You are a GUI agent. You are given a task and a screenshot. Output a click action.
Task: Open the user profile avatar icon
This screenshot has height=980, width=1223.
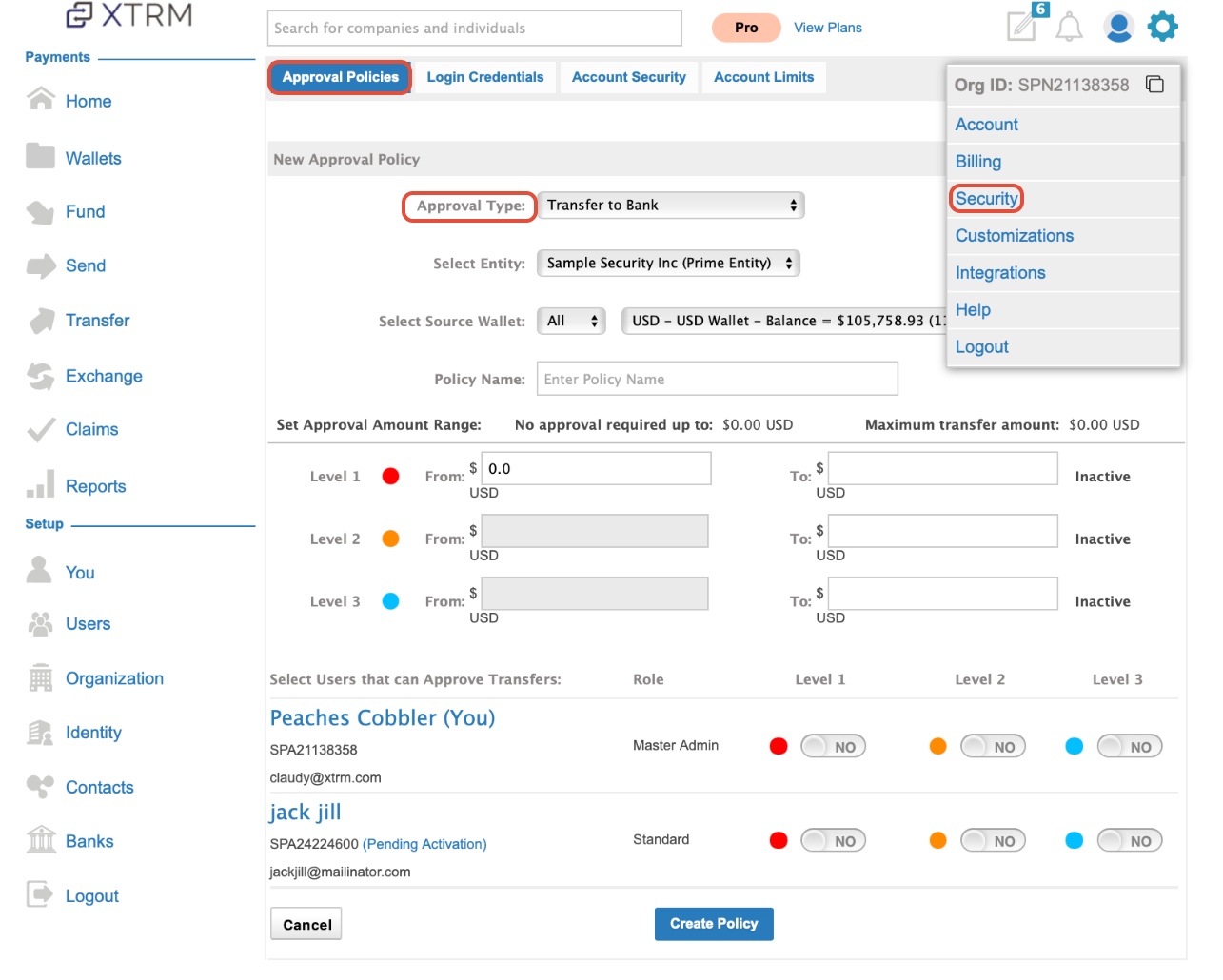tap(1118, 27)
